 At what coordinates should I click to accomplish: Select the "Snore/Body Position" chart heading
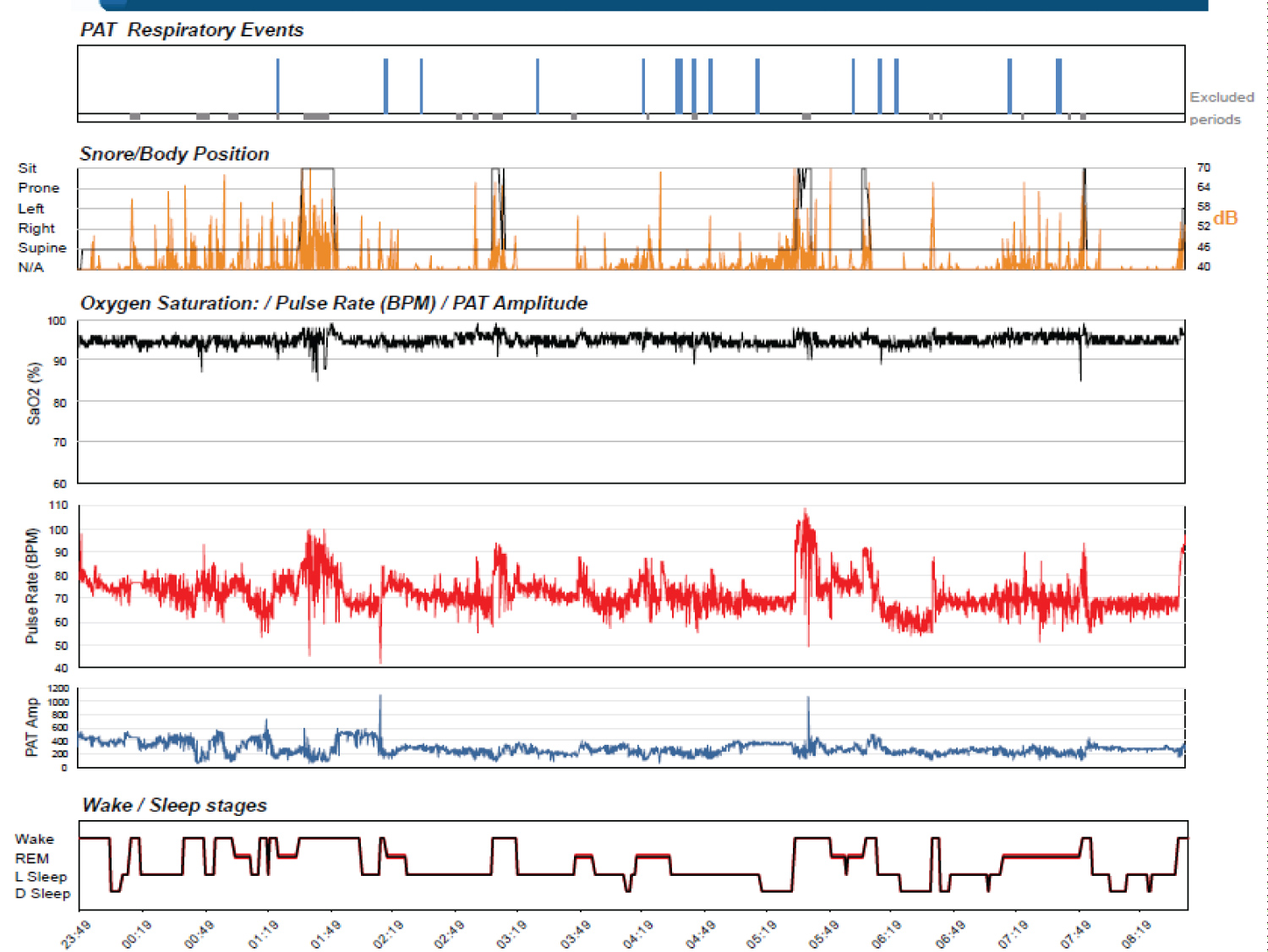click(174, 154)
